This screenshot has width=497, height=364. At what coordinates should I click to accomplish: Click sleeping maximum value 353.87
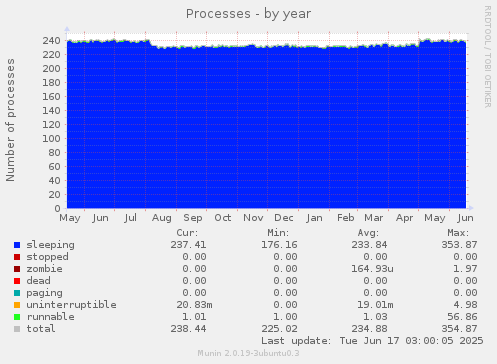pyautogui.click(x=459, y=245)
